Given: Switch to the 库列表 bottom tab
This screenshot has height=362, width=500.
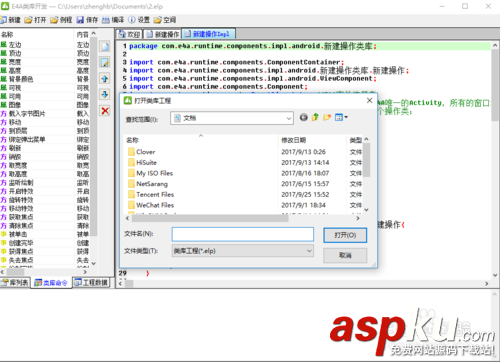Looking at the screenshot, I should (15, 283).
